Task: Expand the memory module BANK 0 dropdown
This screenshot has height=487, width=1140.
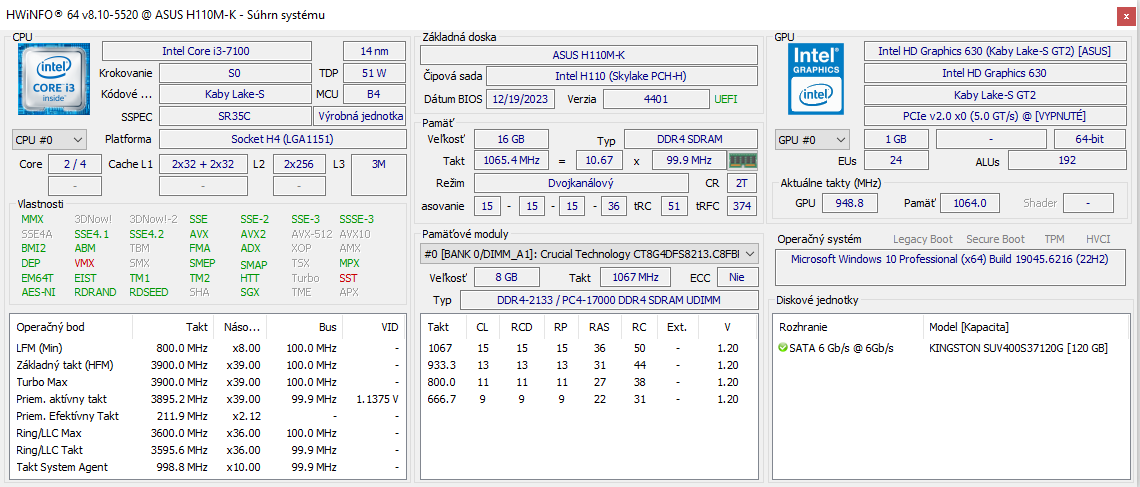Action: [x=750, y=254]
